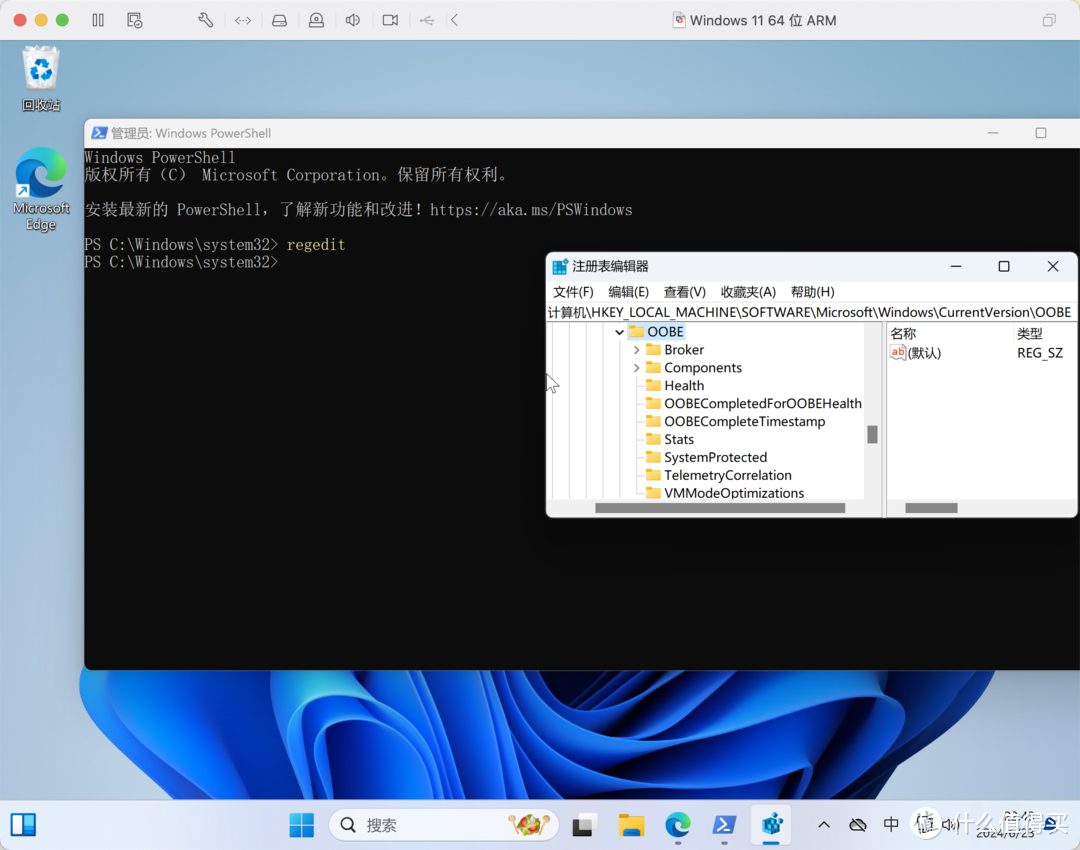The width and height of the screenshot is (1080, 850).
Task: Click the values pane horizontal scrollbar
Action: click(931, 508)
